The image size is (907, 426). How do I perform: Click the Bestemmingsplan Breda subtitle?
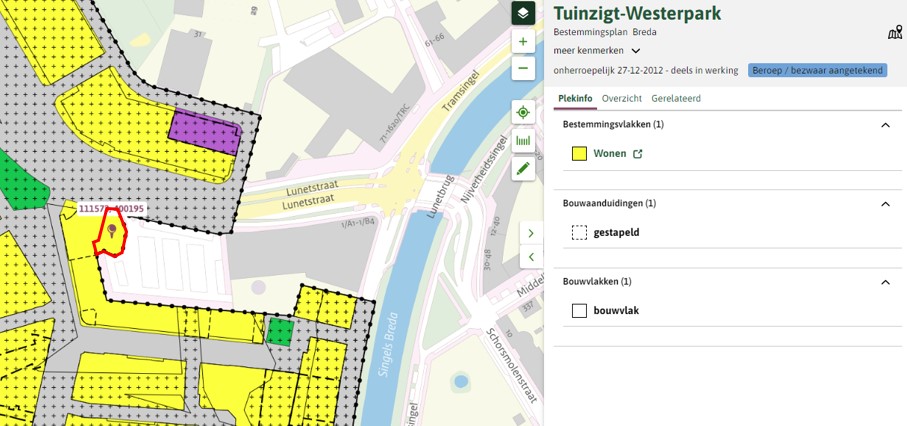point(605,32)
